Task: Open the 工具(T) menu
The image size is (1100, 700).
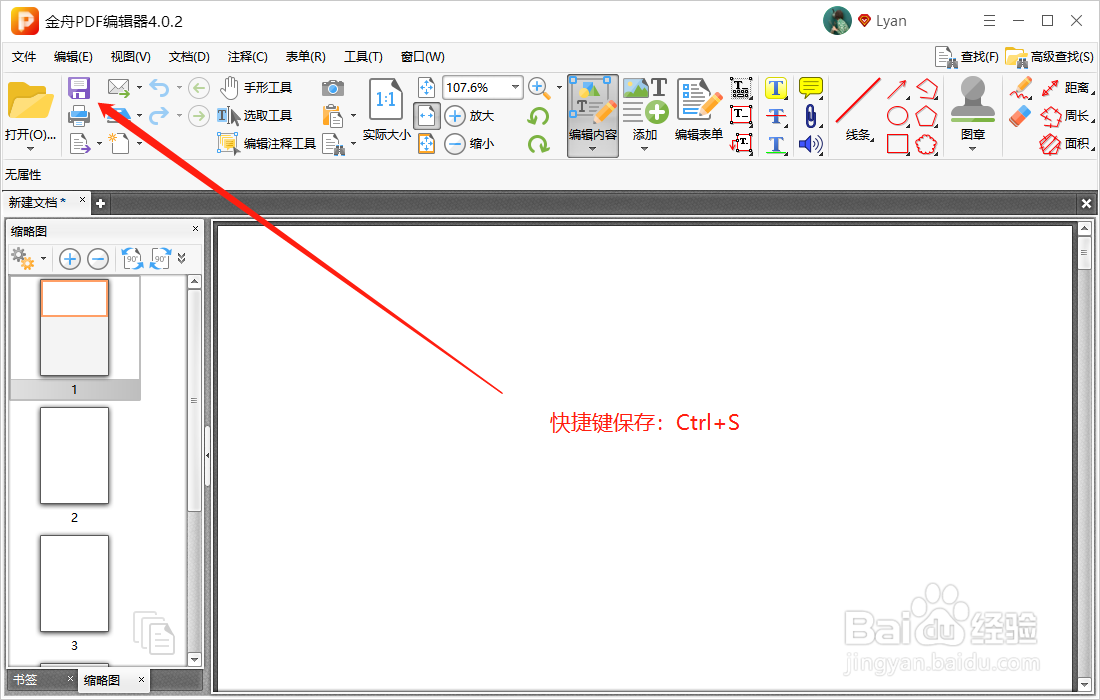Action: (x=363, y=57)
